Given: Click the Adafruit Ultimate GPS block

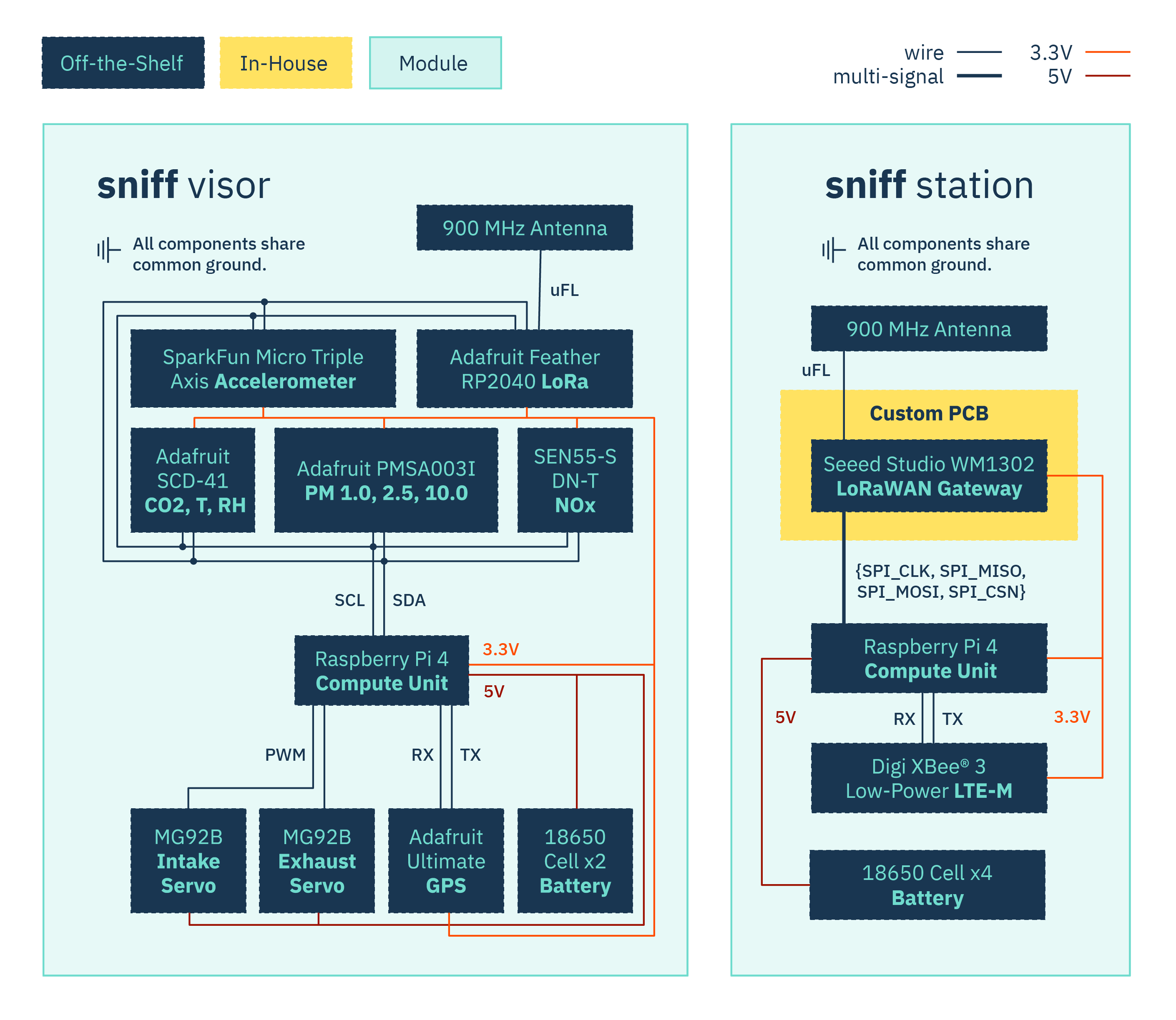Looking at the screenshot, I should tap(446, 861).
